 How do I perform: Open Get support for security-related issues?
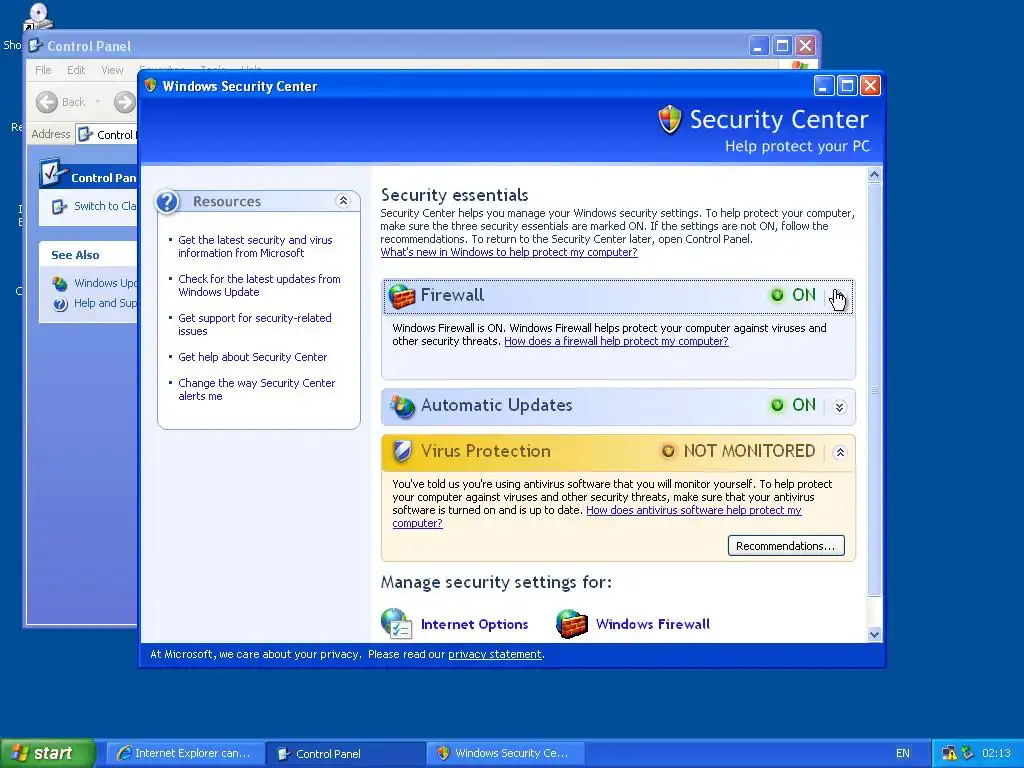tap(255, 325)
